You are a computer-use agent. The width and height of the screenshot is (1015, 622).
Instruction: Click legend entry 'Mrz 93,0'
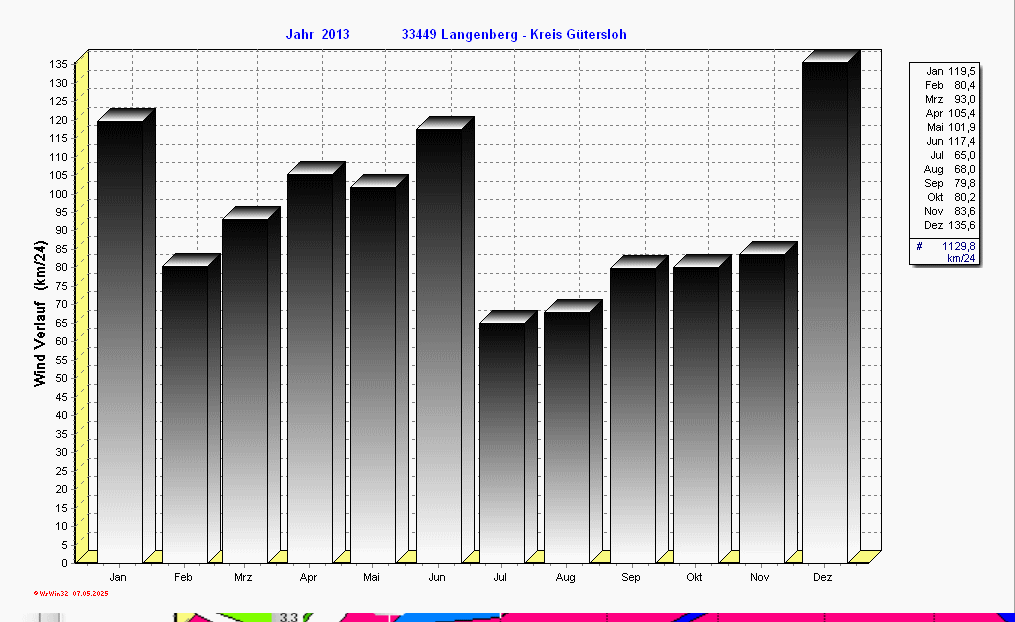[950, 99]
